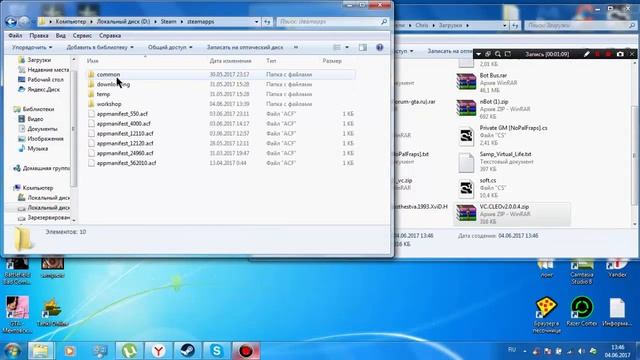
Task: Click the recorder zoom magnifier icon
Action: pos(498,54)
